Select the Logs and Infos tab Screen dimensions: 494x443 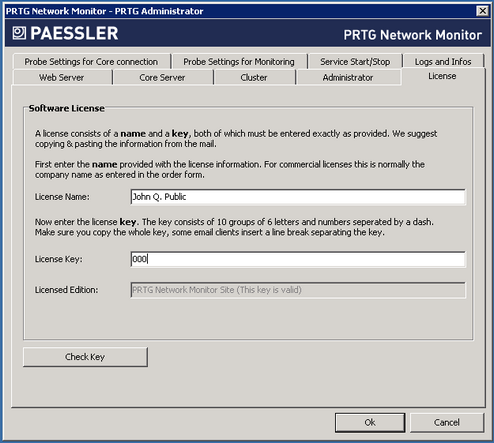tap(443, 62)
